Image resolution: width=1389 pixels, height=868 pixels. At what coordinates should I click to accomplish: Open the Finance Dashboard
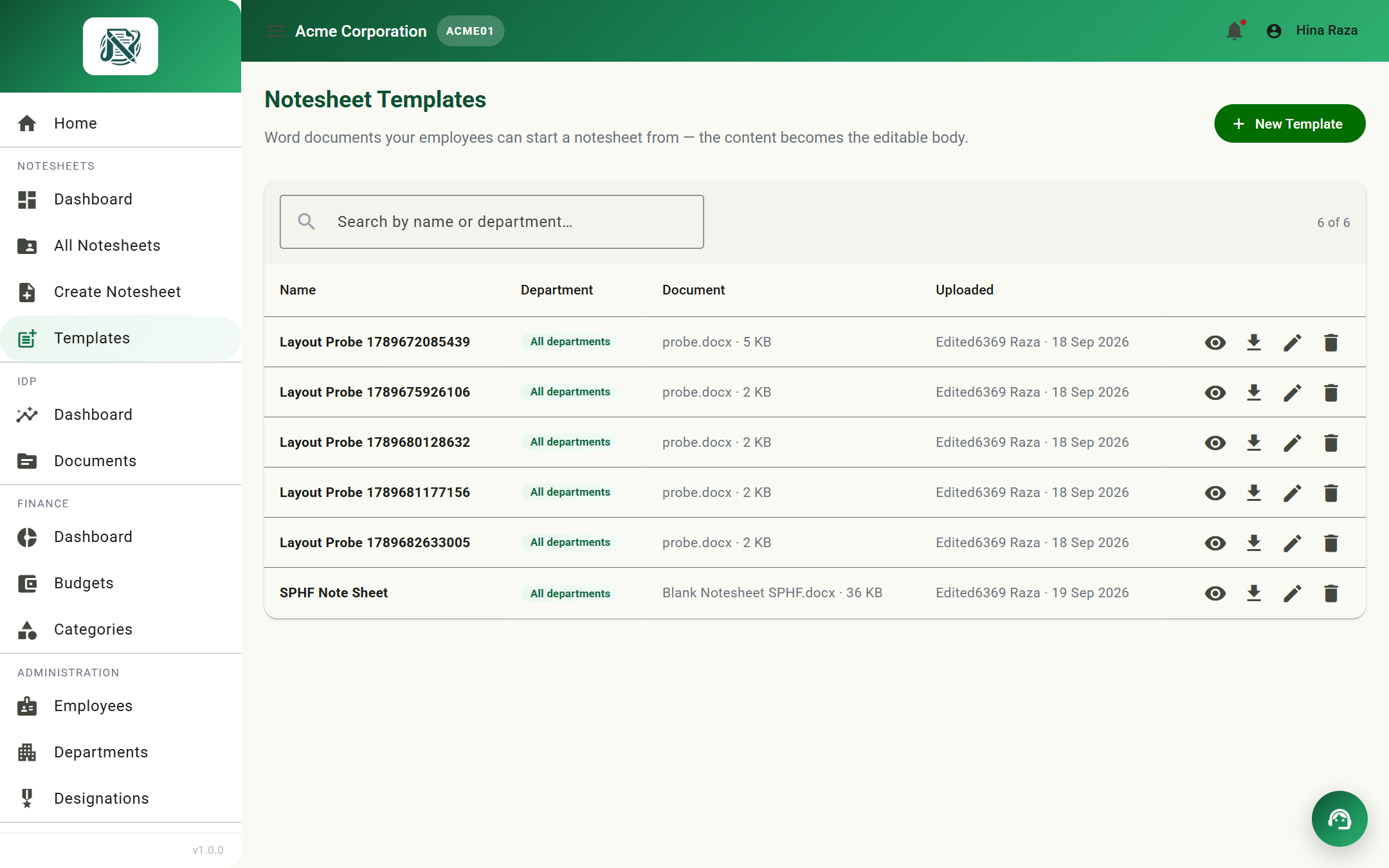pyautogui.click(x=120, y=537)
